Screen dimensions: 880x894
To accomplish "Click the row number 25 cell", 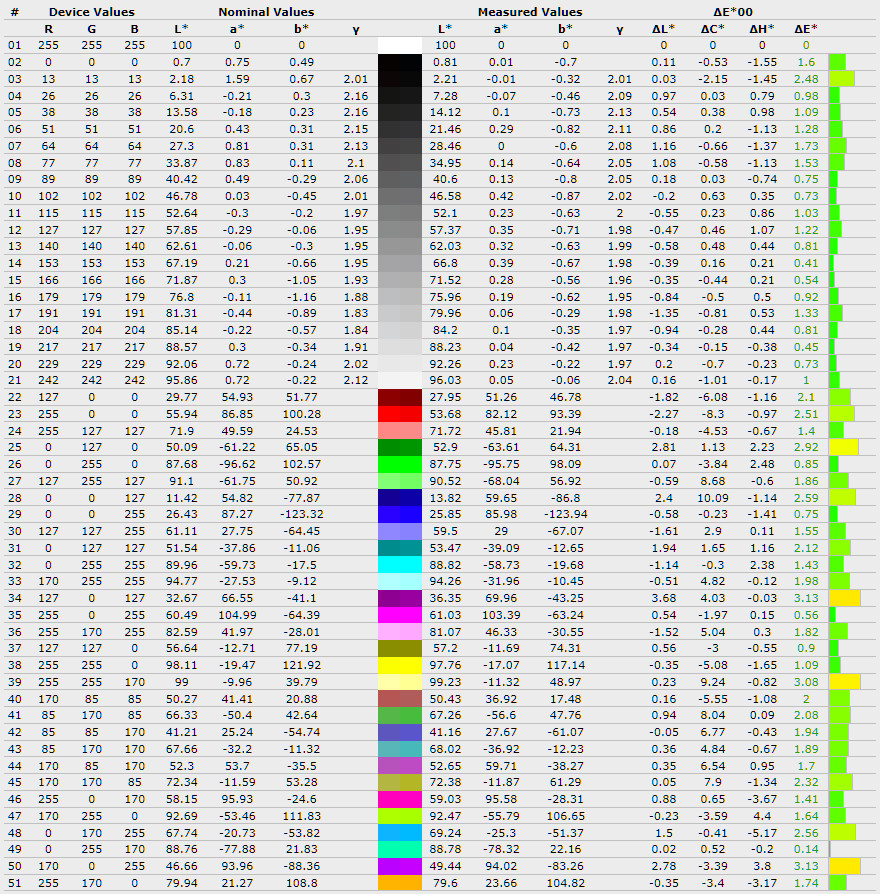I will click(x=14, y=447).
